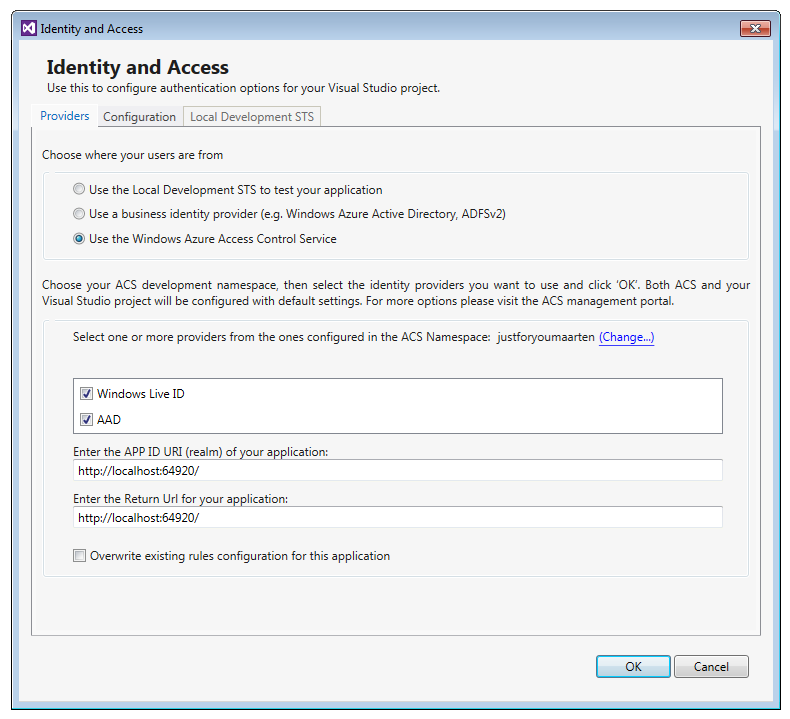Open the Local Development STS tab
790x719 pixels.
252,117
